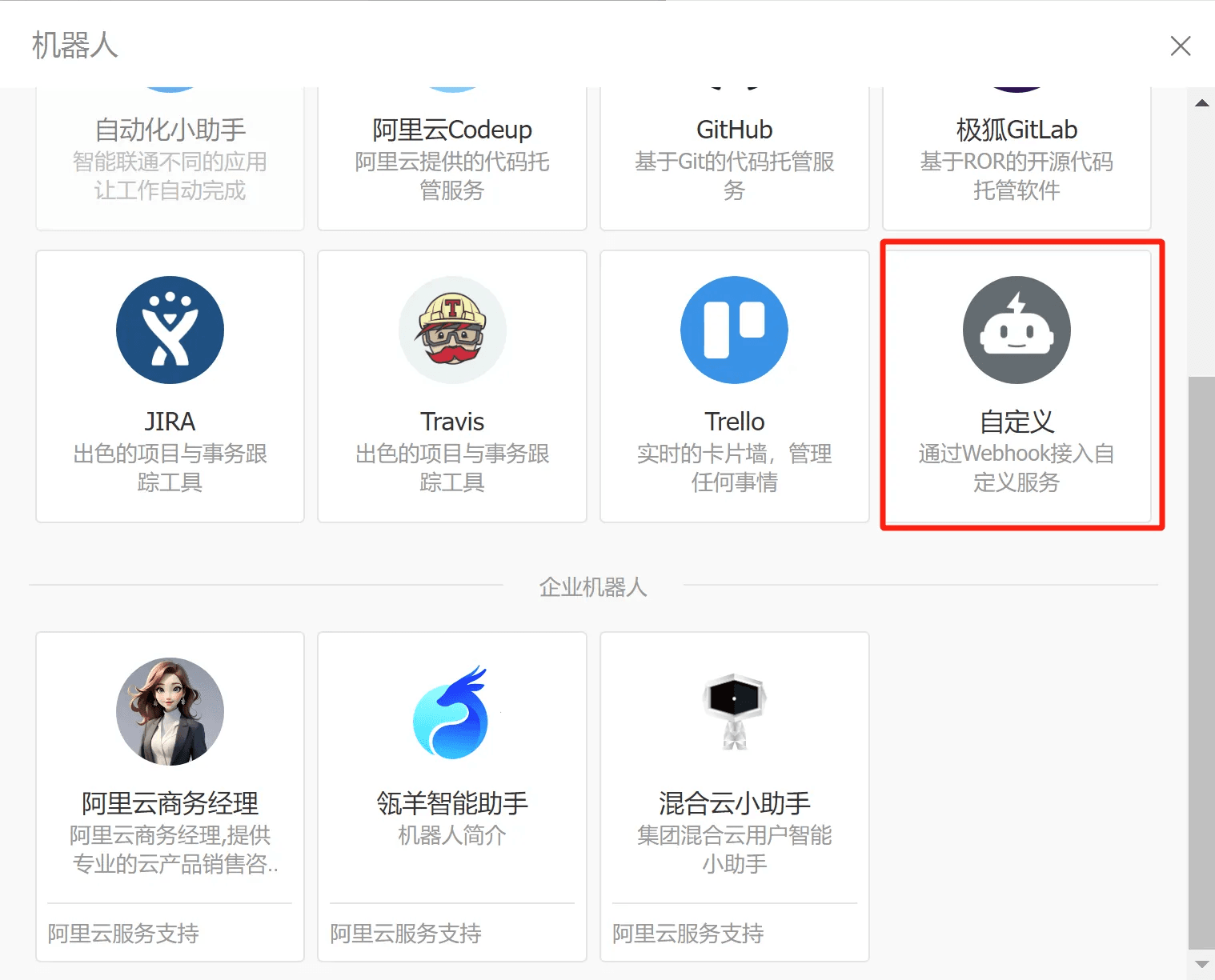Click the 阿里云提供的代码托管服务 description
Viewport: 1215px width, 980px height.
(x=452, y=176)
